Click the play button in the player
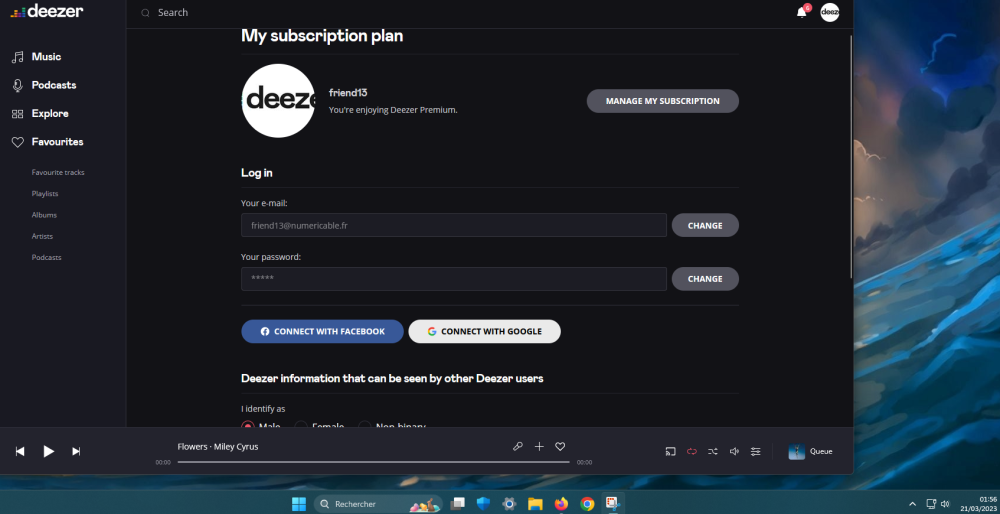This screenshot has width=1000, height=514. point(48,451)
